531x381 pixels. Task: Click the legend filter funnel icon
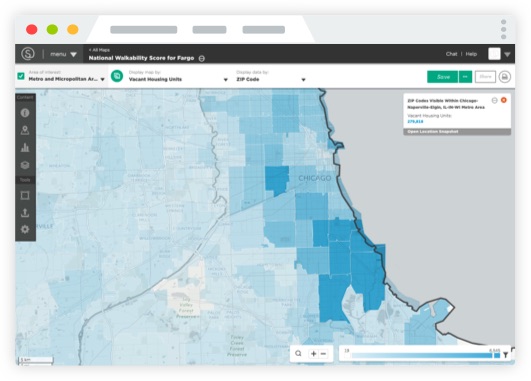click(506, 355)
